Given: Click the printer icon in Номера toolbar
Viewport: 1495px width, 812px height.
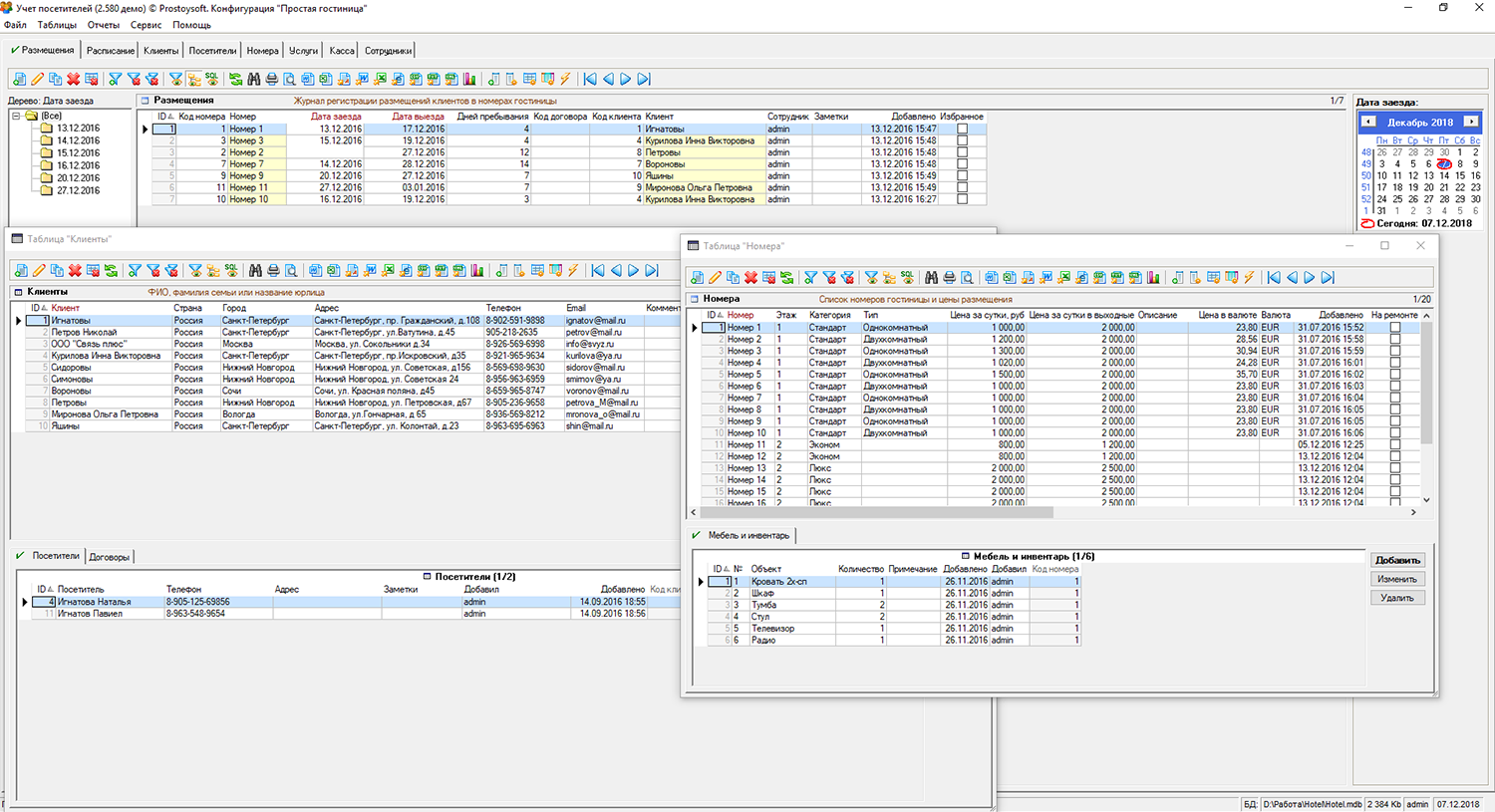Looking at the screenshot, I should pyautogui.click(x=949, y=278).
